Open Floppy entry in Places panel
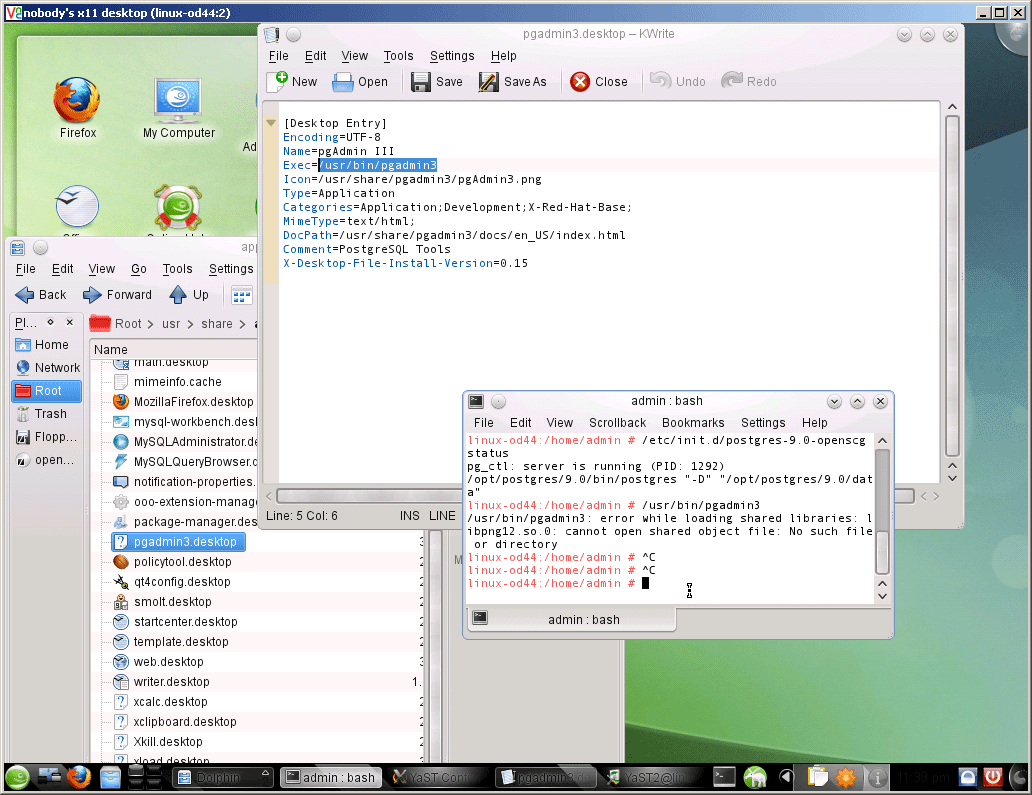Screen dimensions: 1032x795 tap(46, 437)
